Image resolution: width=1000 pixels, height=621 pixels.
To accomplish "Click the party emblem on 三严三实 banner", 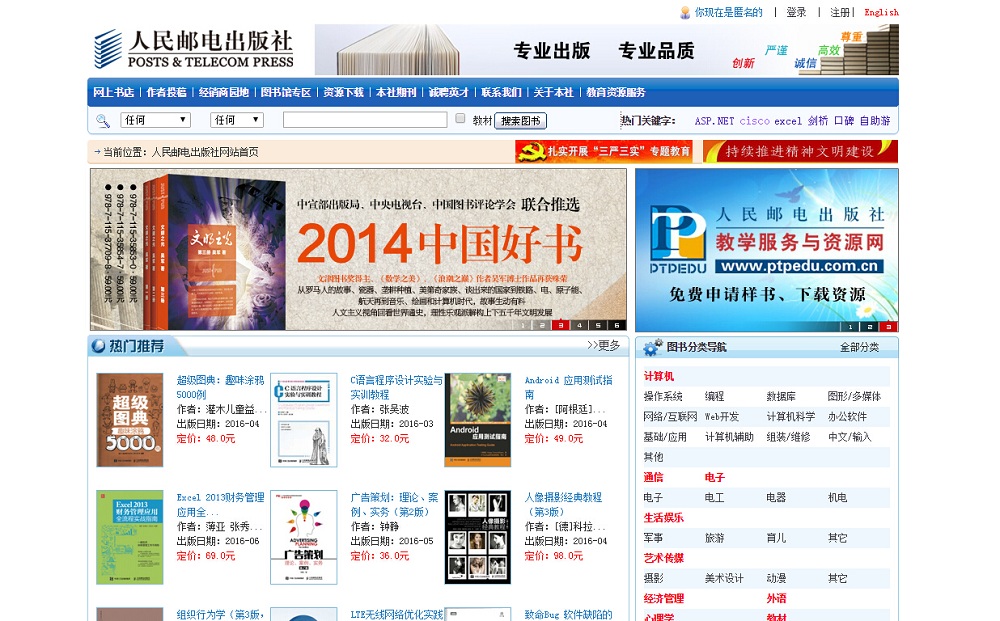I will click(531, 152).
